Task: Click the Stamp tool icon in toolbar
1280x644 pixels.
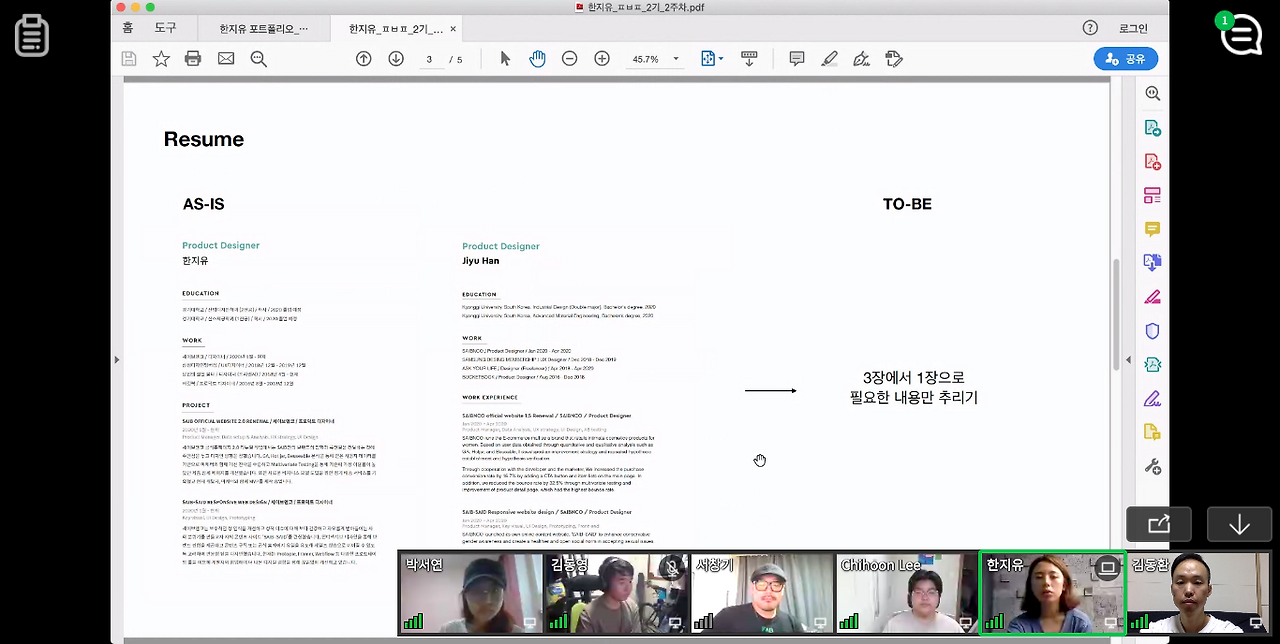Action: pos(894,59)
